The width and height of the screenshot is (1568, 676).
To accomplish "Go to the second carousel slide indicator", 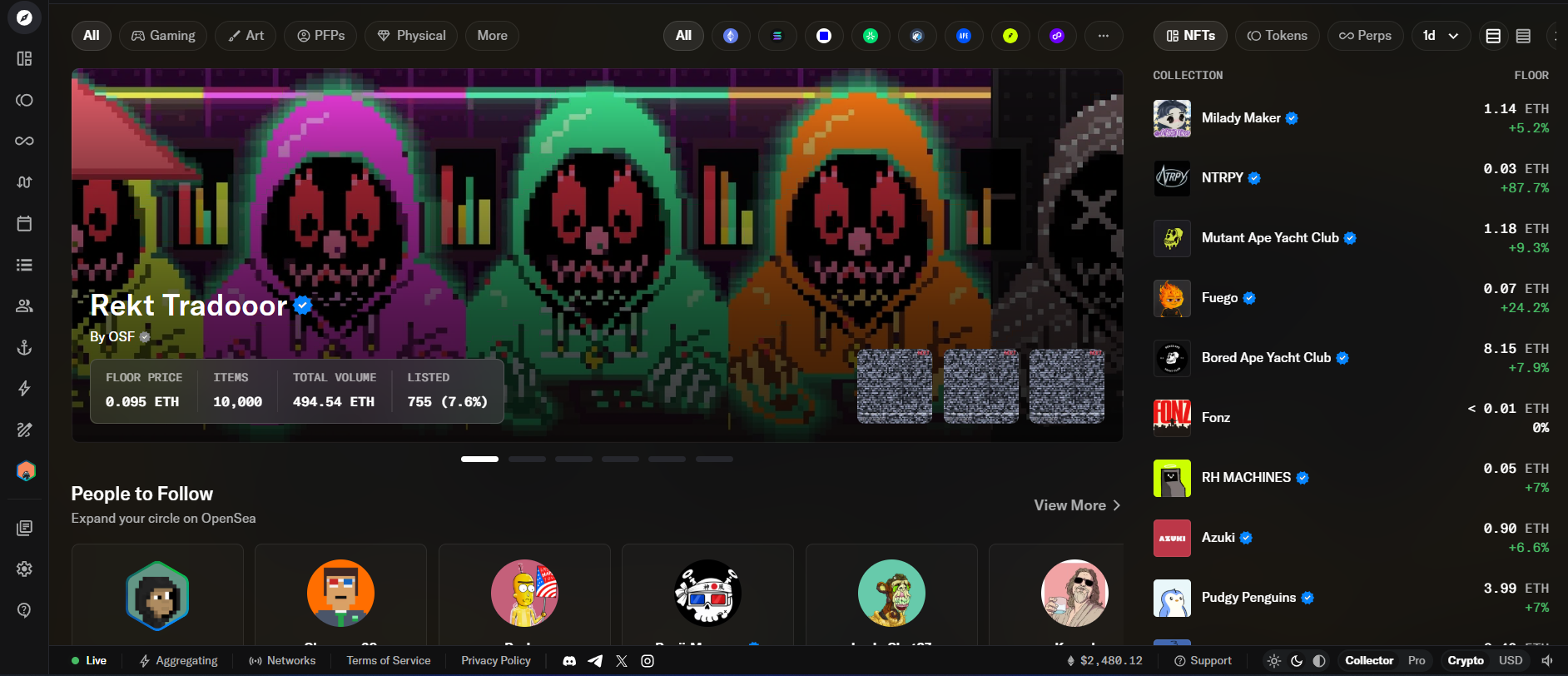I will [x=527, y=459].
